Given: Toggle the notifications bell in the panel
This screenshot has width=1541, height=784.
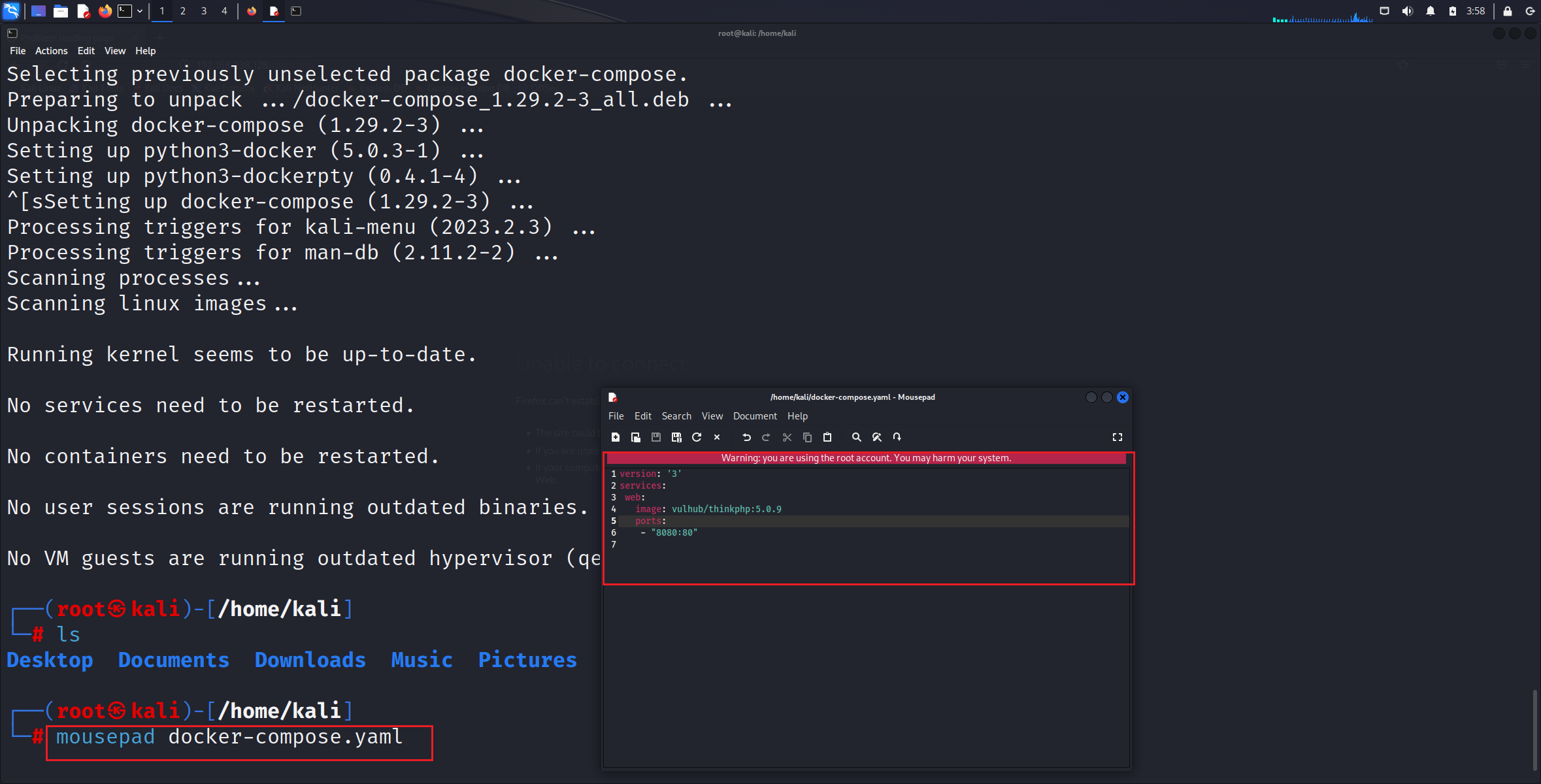Looking at the screenshot, I should [x=1430, y=11].
